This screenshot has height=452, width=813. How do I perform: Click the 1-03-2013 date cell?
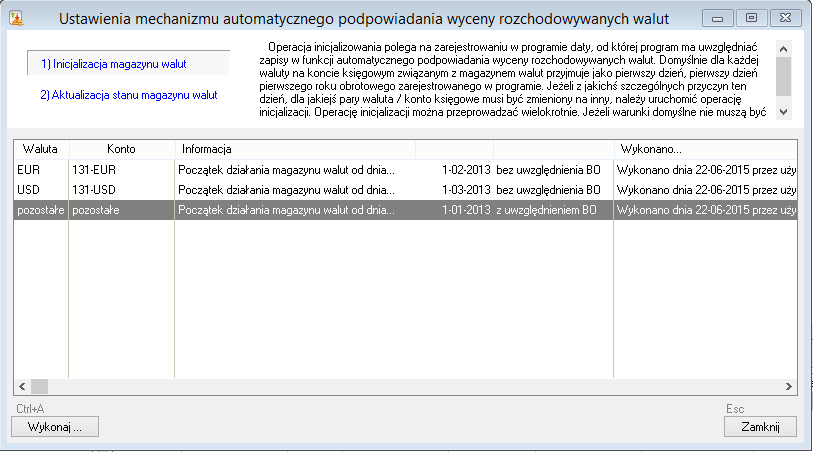466,190
